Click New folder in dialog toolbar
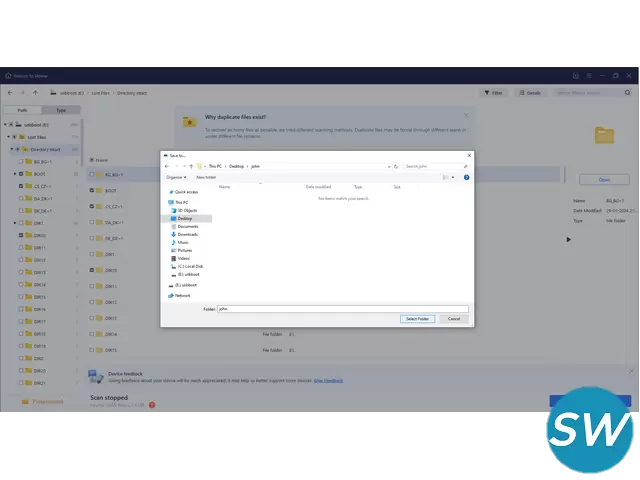 [x=206, y=177]
